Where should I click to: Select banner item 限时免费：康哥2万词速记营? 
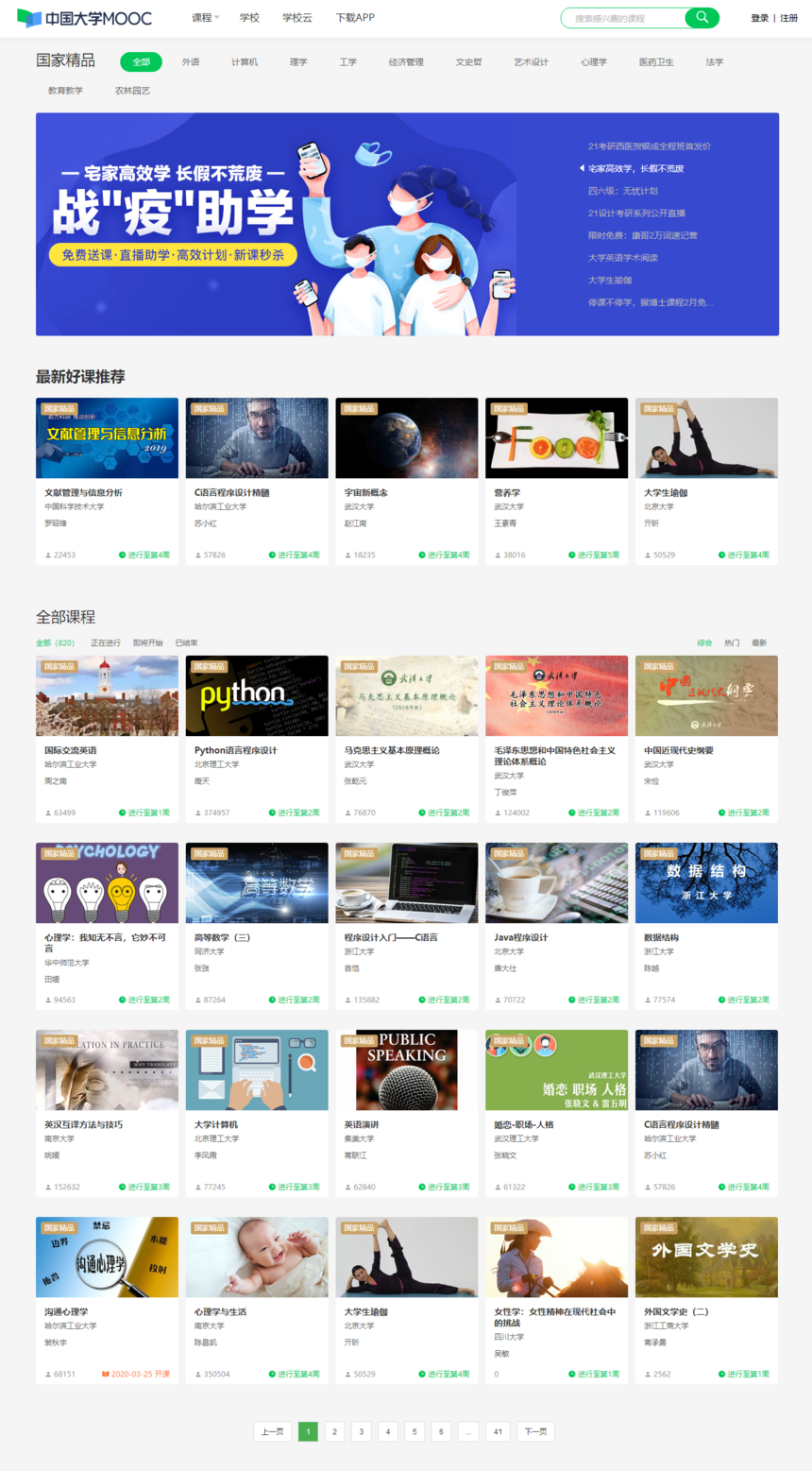642,235
